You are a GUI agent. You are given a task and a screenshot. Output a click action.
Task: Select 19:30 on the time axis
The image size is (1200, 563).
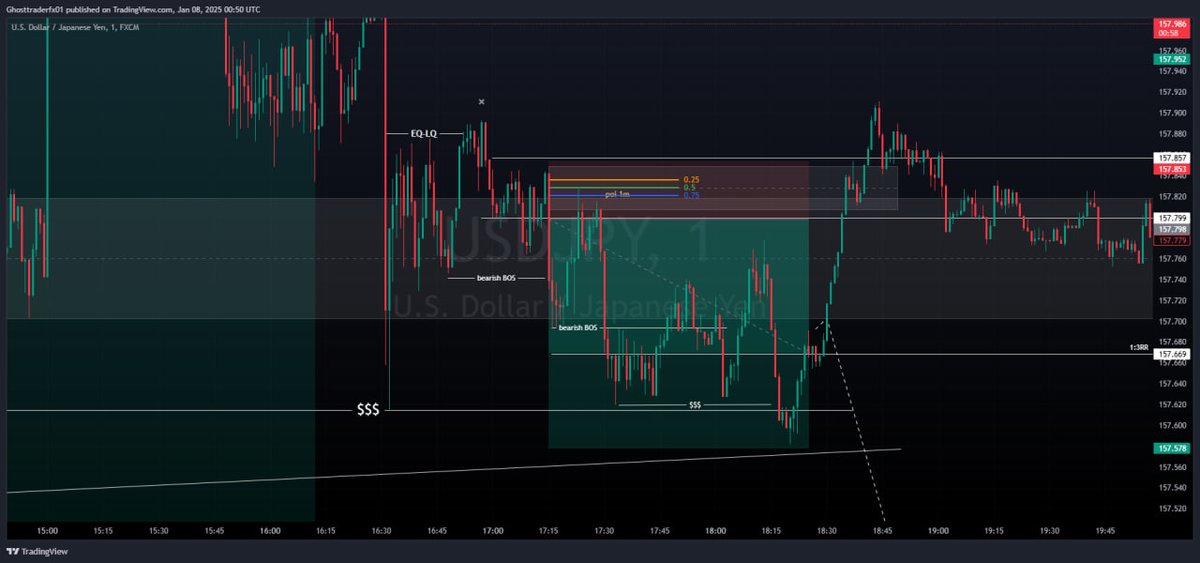[x=1050, y=531]
